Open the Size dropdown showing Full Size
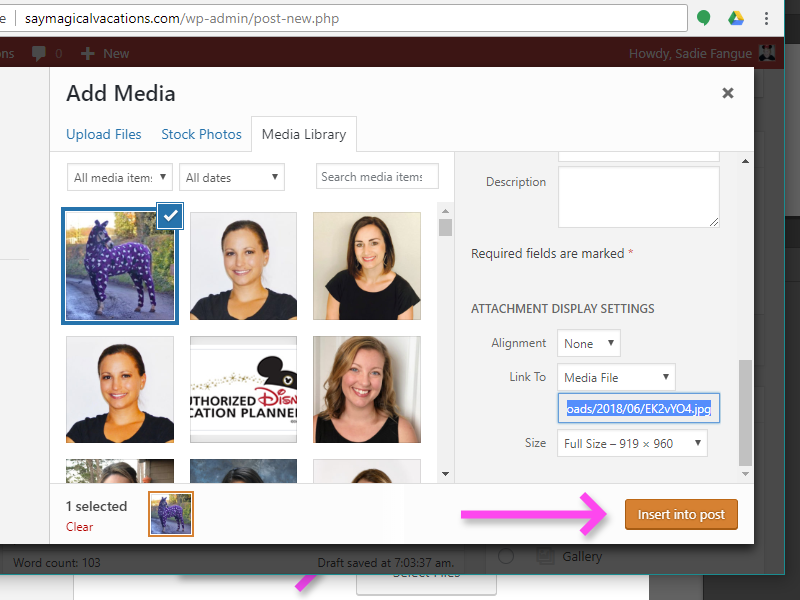Viewport: 800px width, 600px height. [x=632, y=443]
